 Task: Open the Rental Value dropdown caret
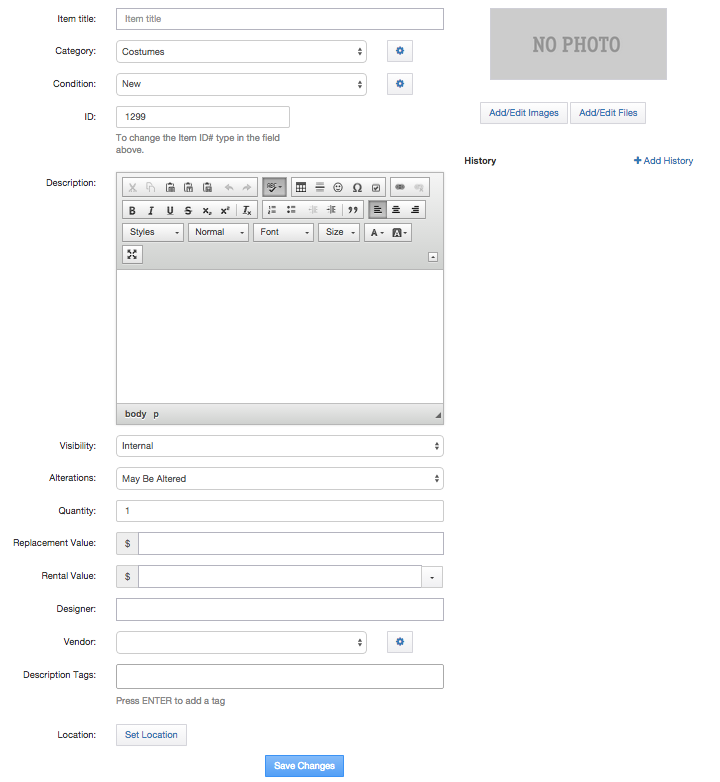(432, 577)
